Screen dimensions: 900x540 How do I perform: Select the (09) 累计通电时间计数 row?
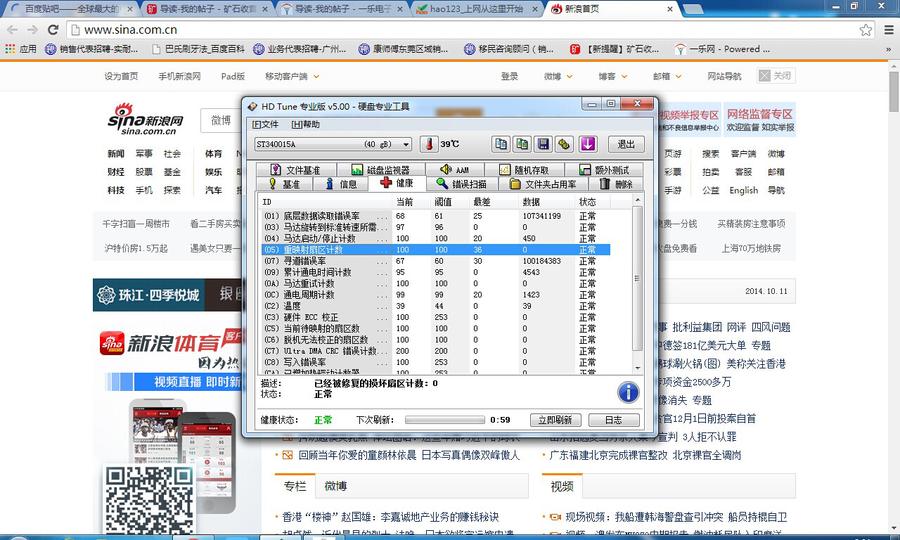click(435, 272)
